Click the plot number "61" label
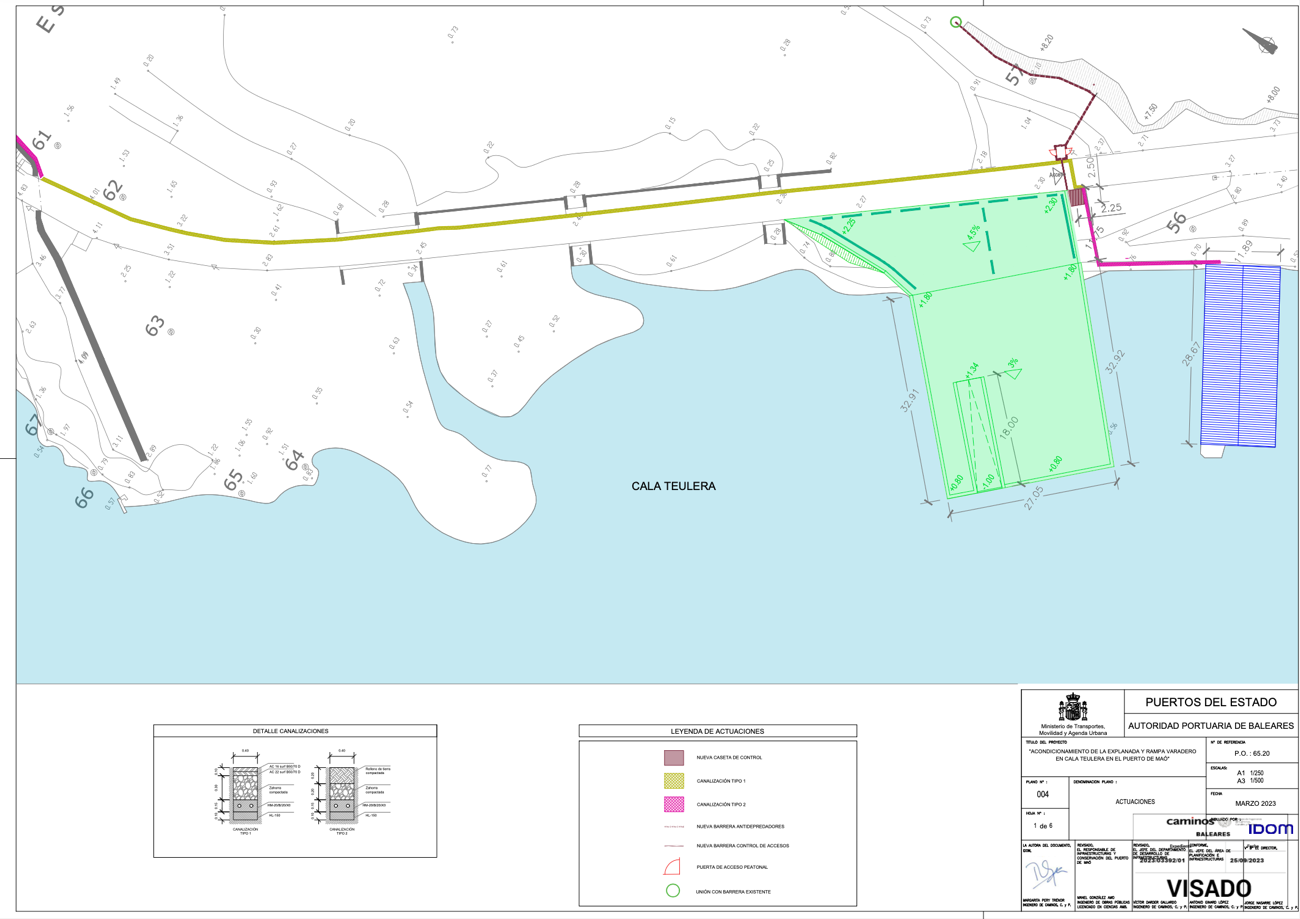1300x919 pixels. pos(42,141)
